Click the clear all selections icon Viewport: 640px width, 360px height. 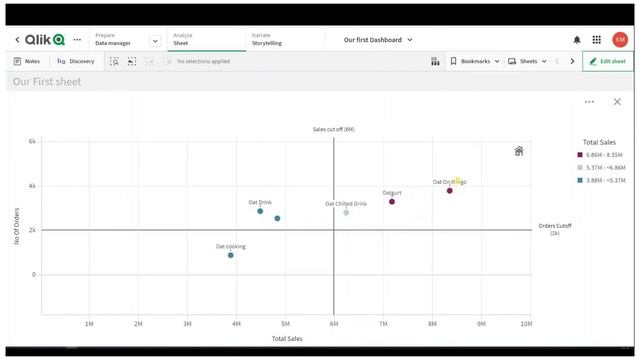(x=167, y=61)
